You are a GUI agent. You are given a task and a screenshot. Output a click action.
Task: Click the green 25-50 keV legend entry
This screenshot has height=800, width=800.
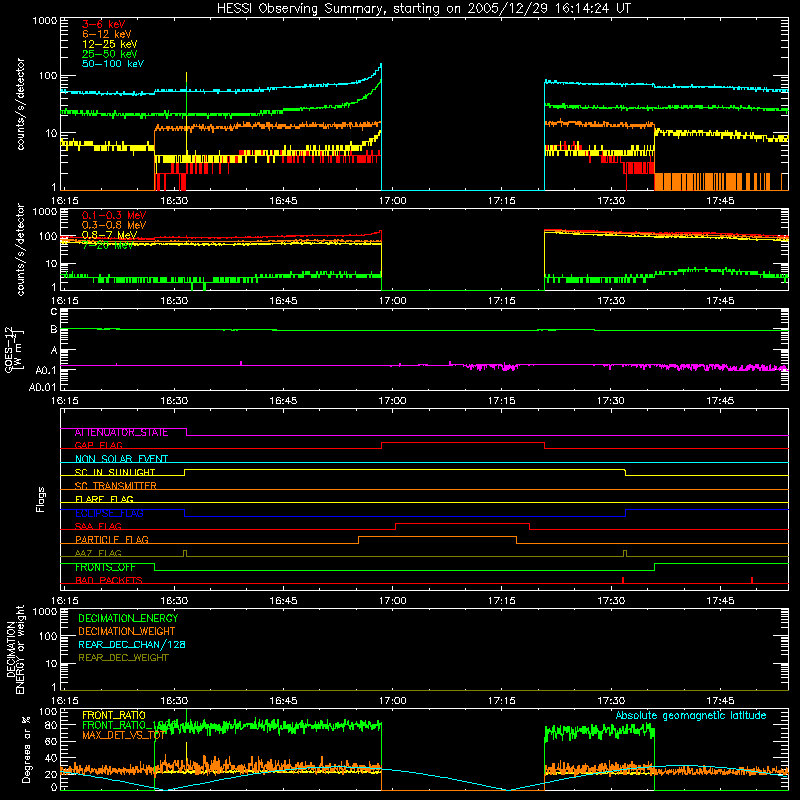(x=110, y=54)
